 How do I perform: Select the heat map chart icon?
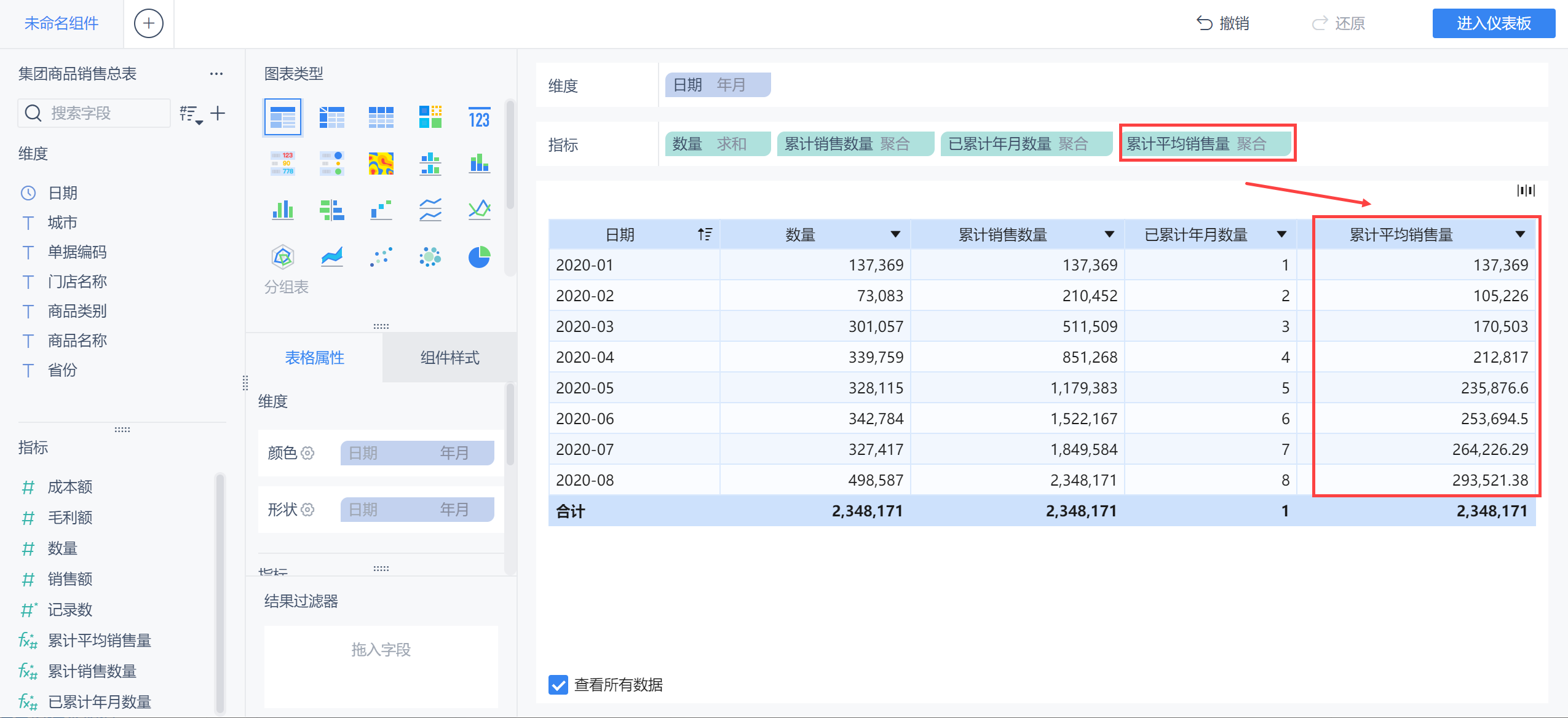pyautogui.click(x=381, y=164)
